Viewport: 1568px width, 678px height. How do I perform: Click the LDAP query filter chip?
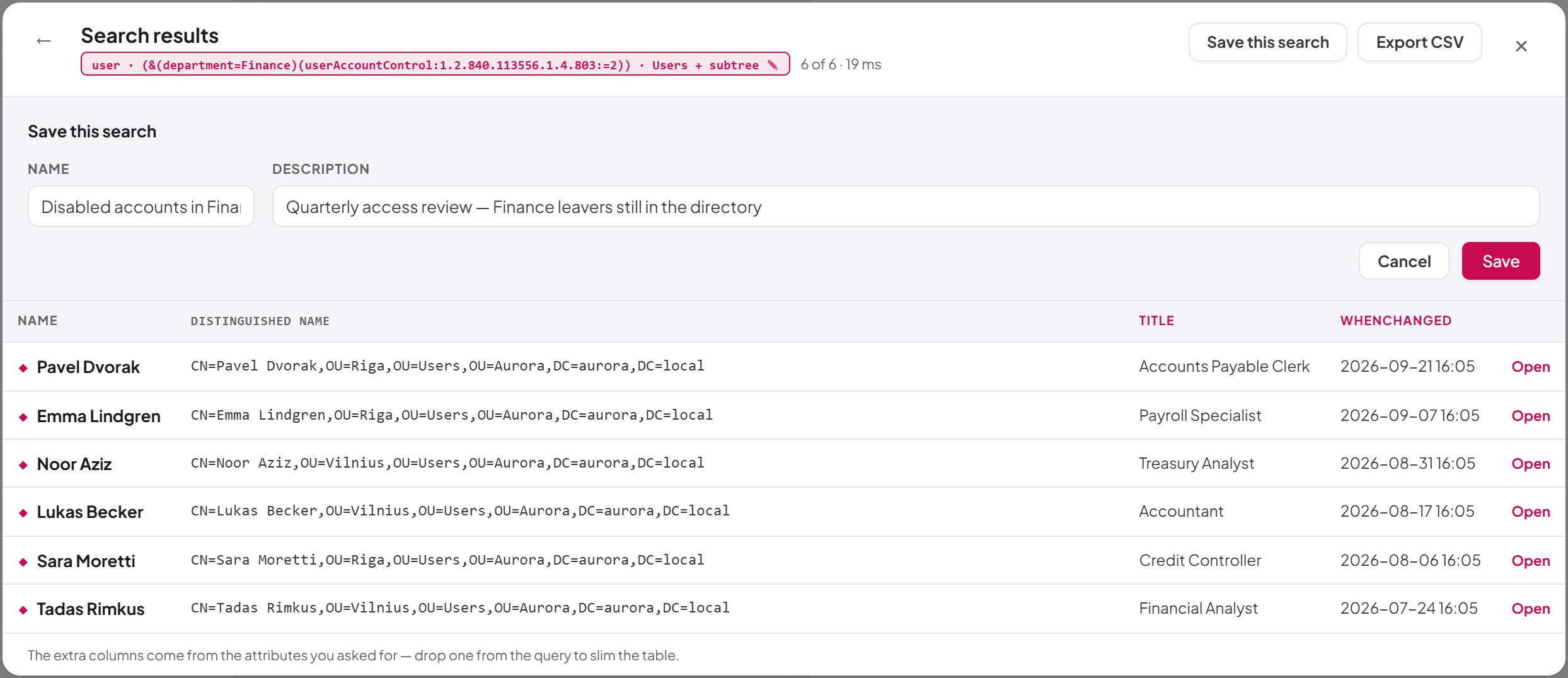click(x=435, y=64)
